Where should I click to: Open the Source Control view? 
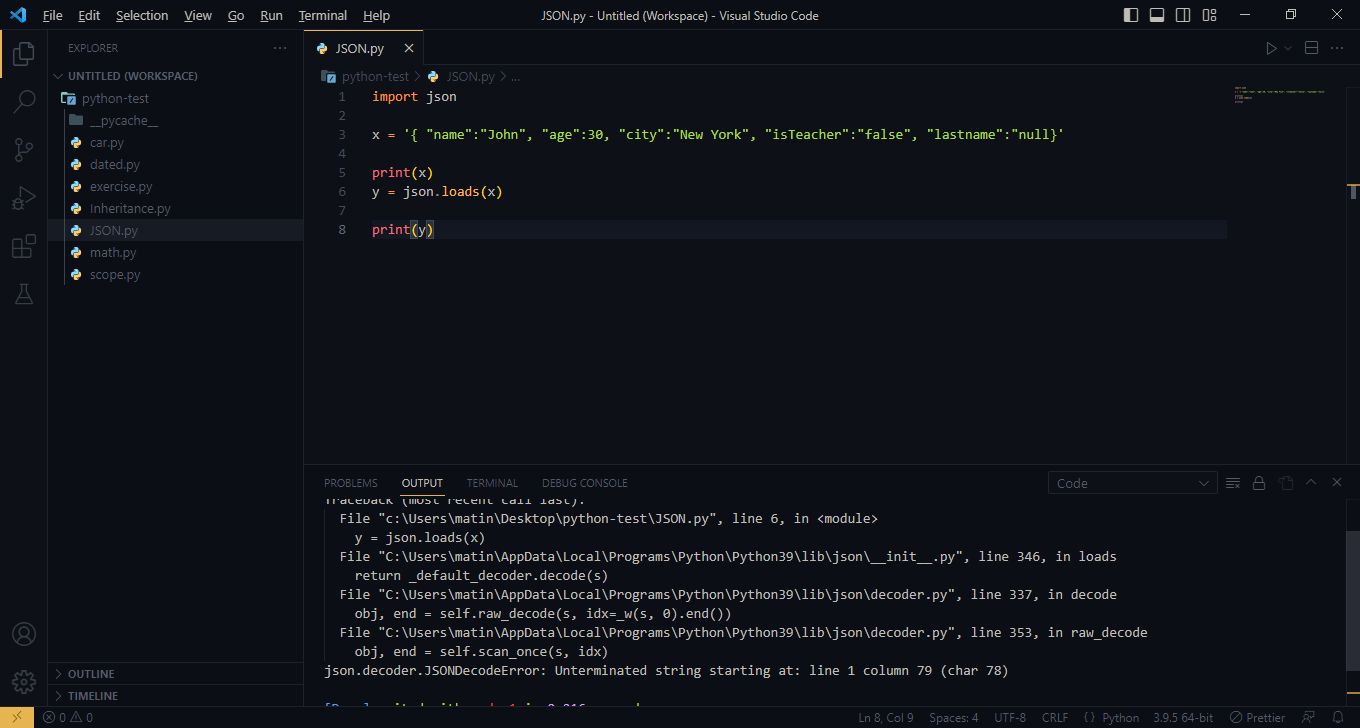tap(24, 150)
